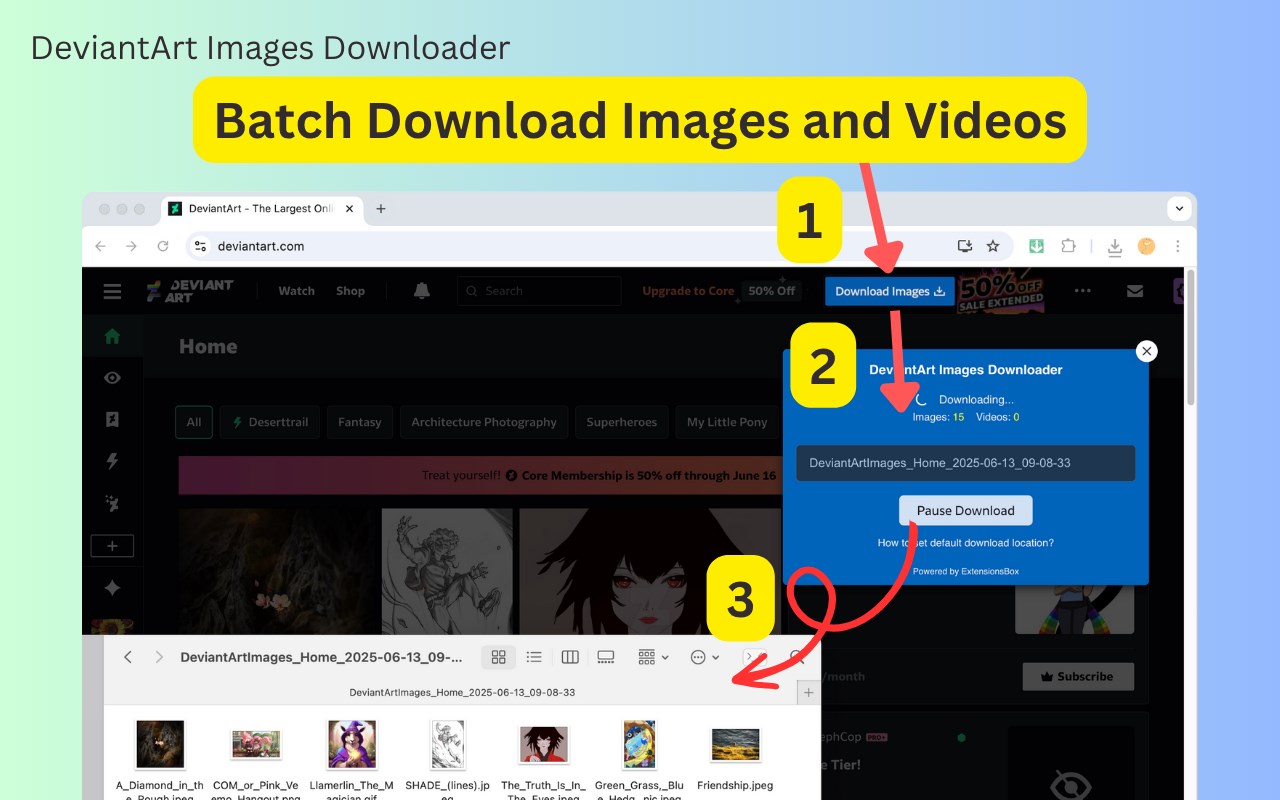Viewport: 1280px width, 800px height.
Task: Switch Finder to list view
Action: point(534,657)
